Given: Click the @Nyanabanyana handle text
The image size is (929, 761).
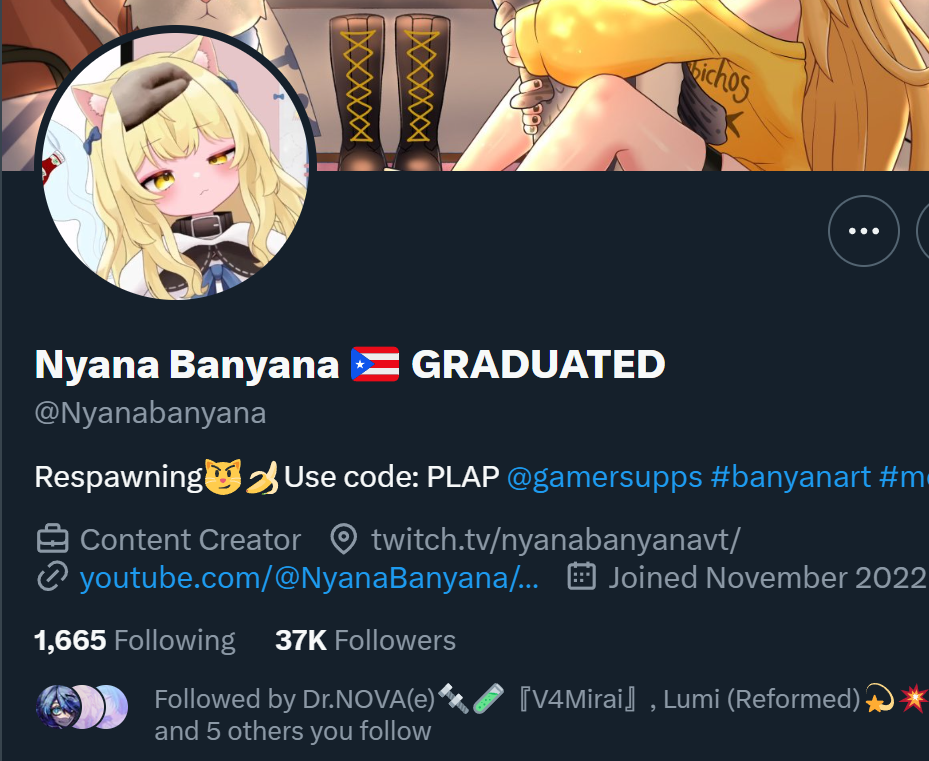Looking at the screenshot, I should pos(150,413).
